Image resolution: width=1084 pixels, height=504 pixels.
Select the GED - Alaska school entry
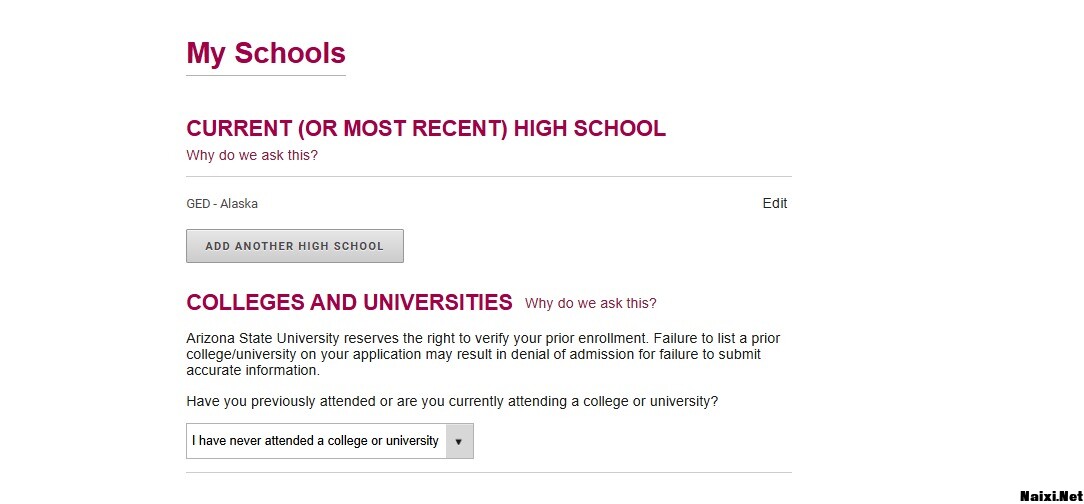(x=222, y=204)
